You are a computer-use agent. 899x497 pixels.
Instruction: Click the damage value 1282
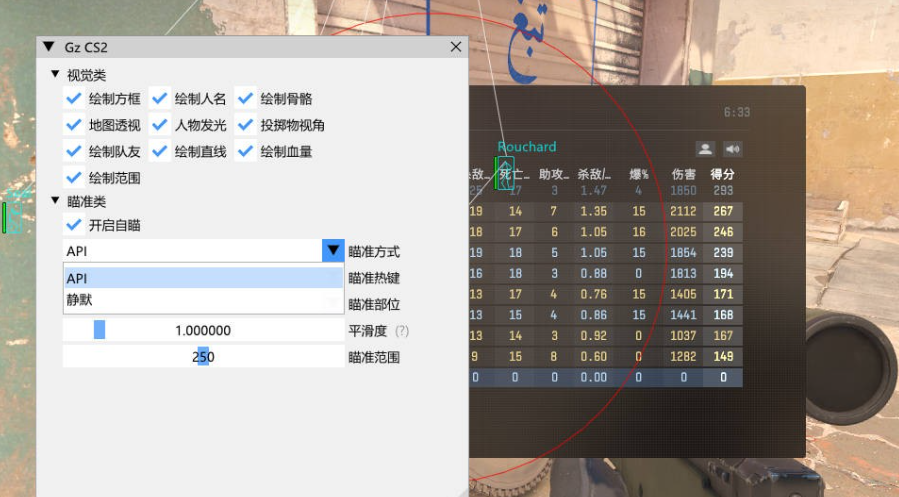coord(683,356)
